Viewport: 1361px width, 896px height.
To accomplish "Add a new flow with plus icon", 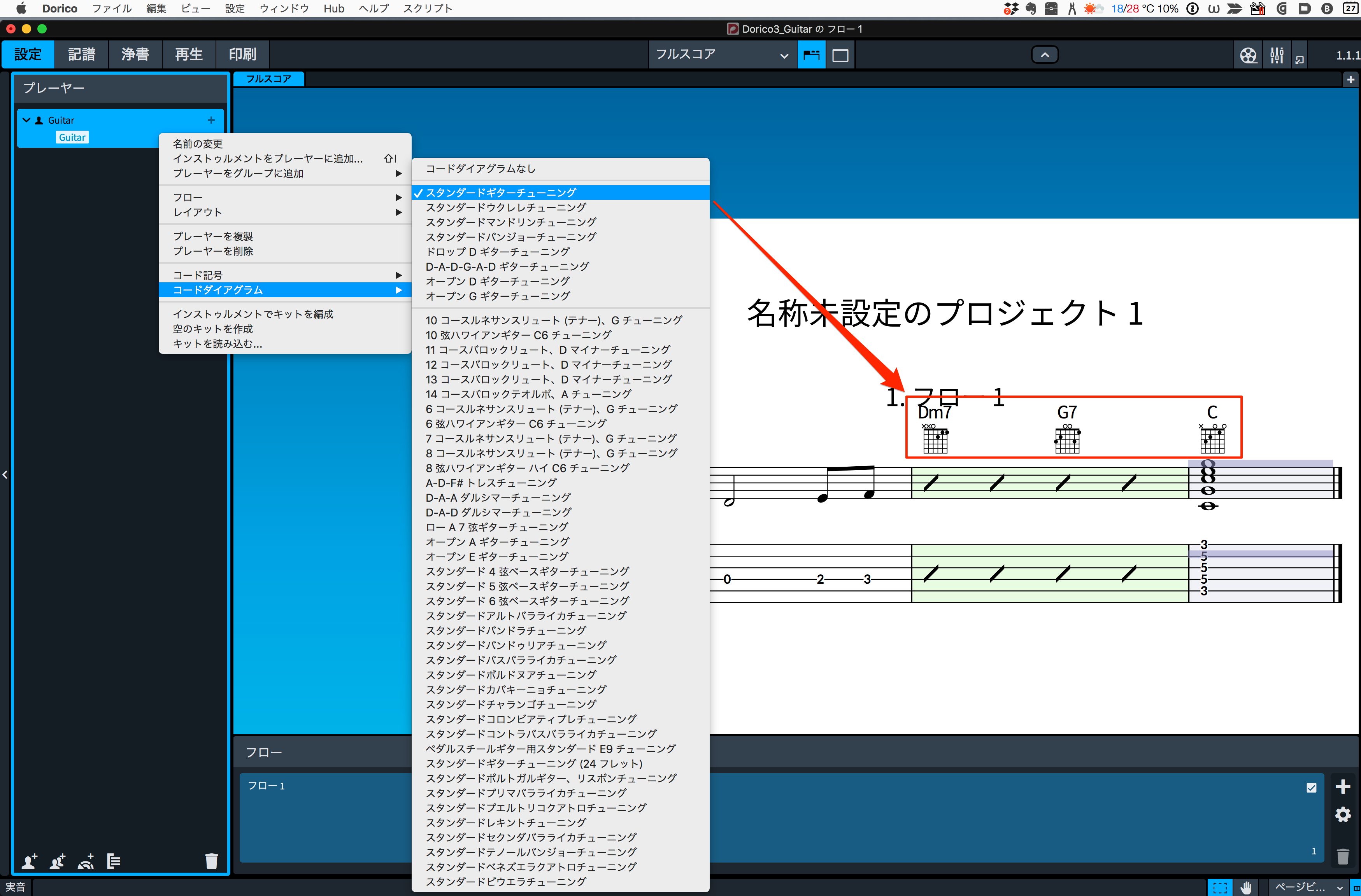I will 1343,787.
